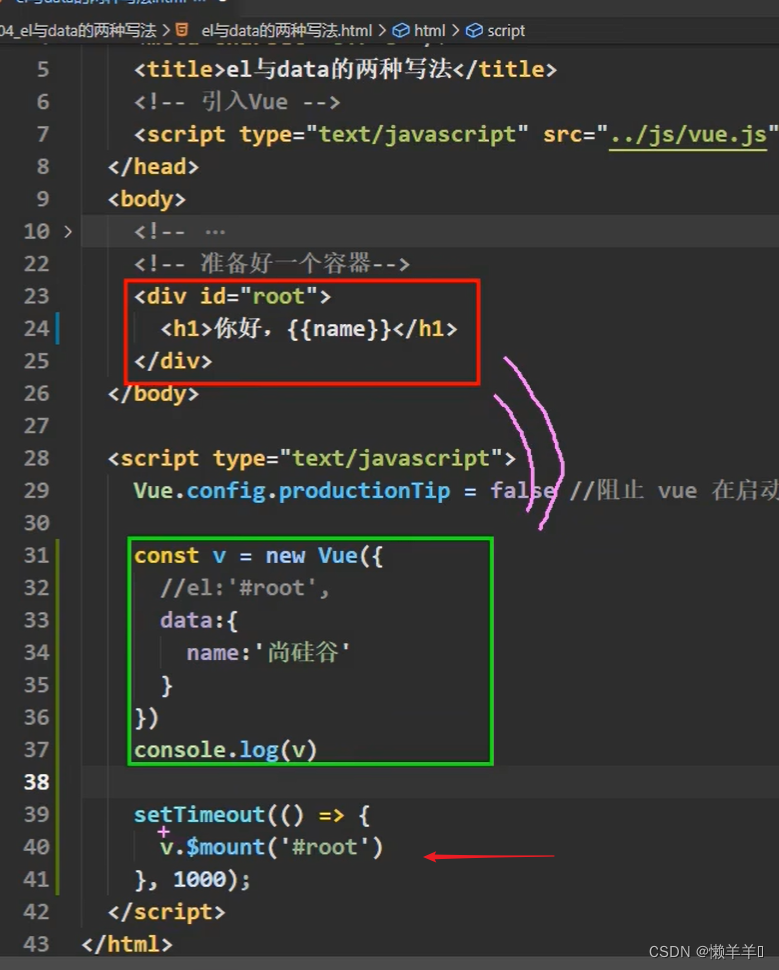Click the closing head tag on line 8
Screen dimensions: 779x970
tap(153, 166)
